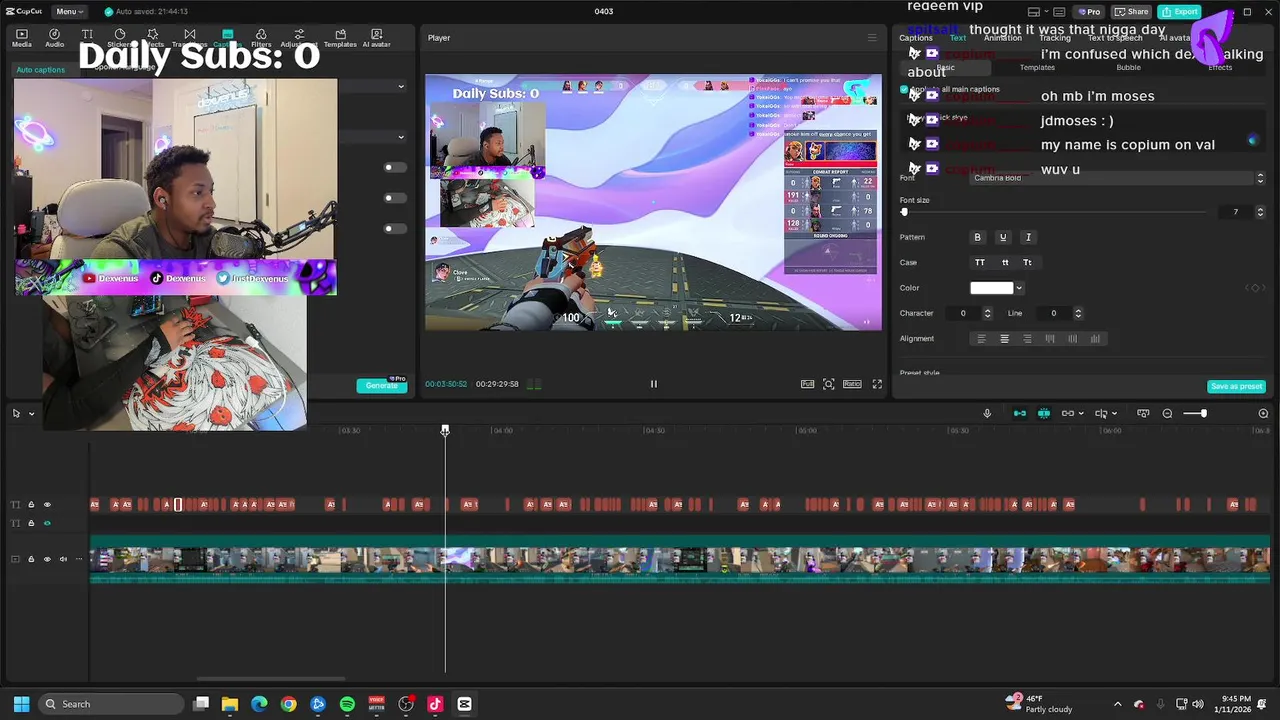Open Spotify from the Windows taskbar

pos(347,704)
